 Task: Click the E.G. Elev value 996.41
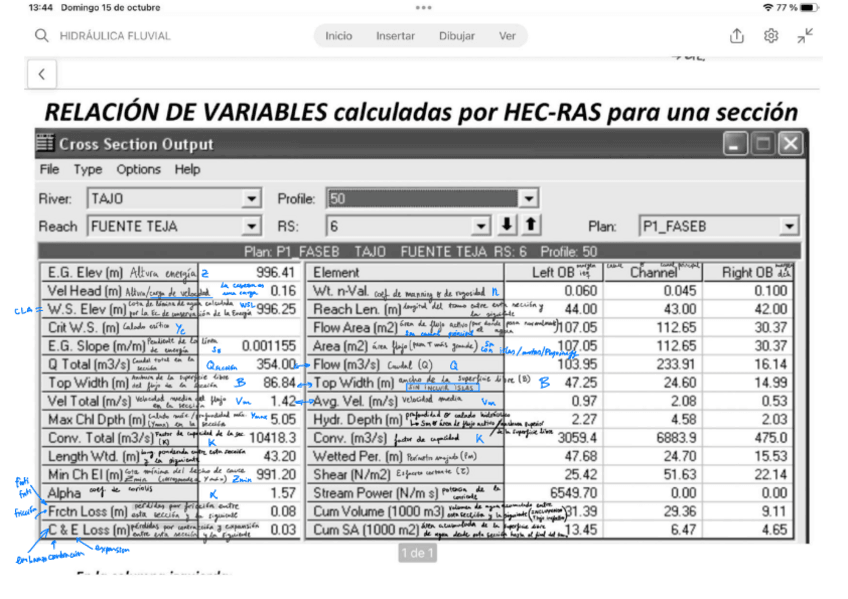point(276,272)
